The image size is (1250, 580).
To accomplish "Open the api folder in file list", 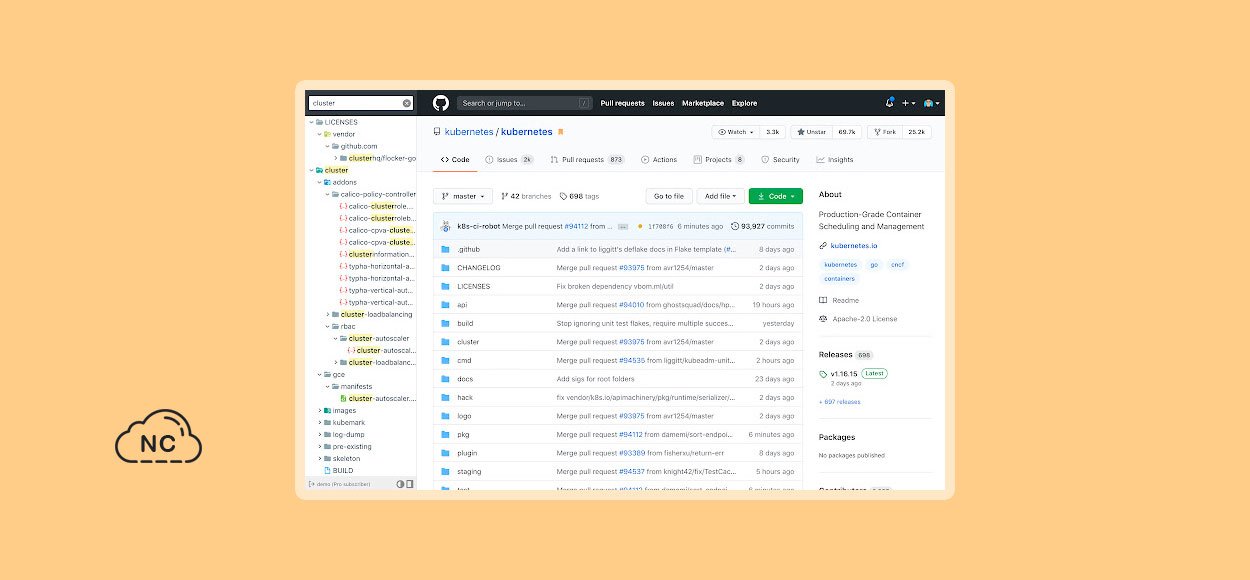I will click(x=462, y=305).
